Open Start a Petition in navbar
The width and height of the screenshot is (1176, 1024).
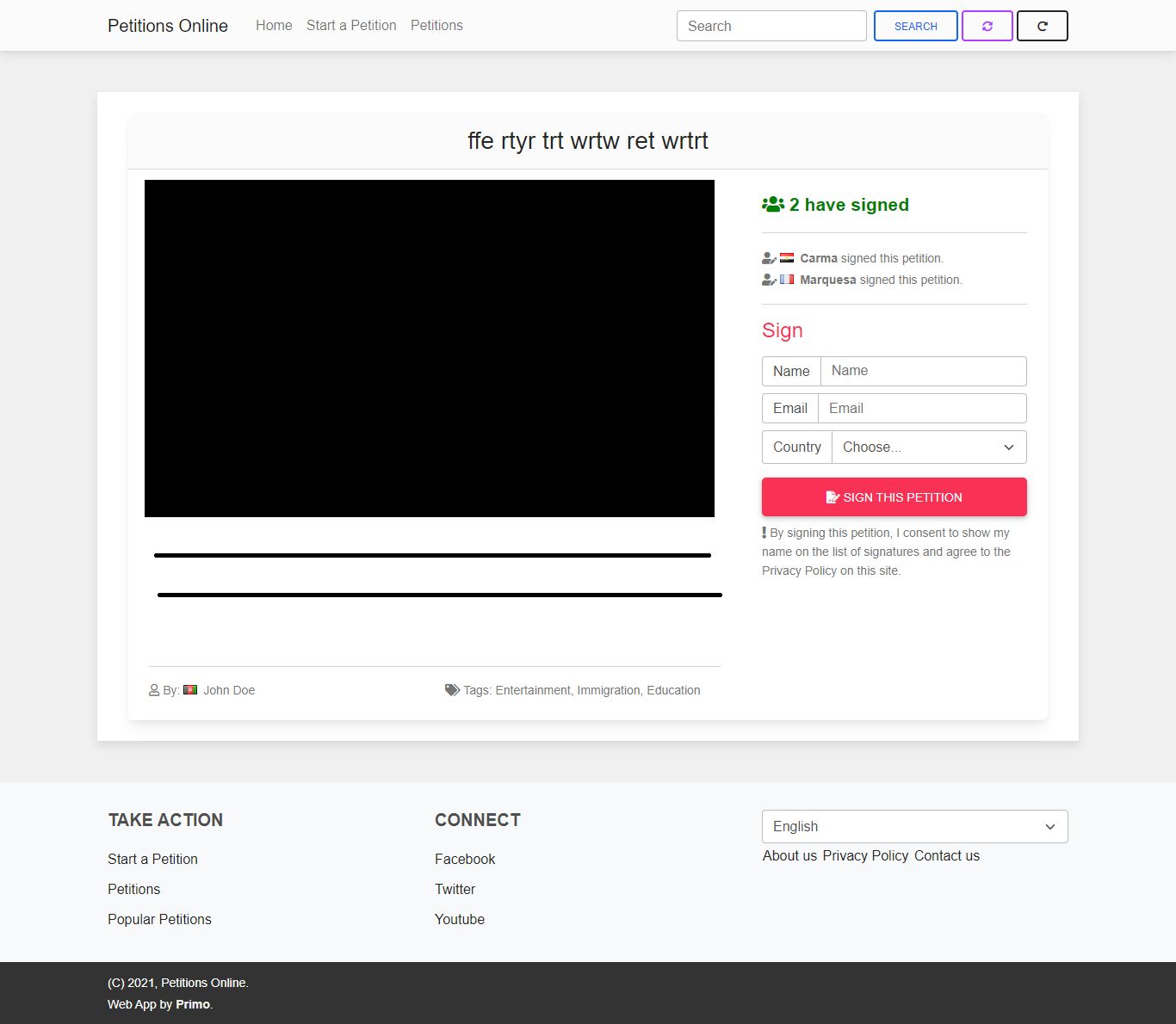pos(351,26)
